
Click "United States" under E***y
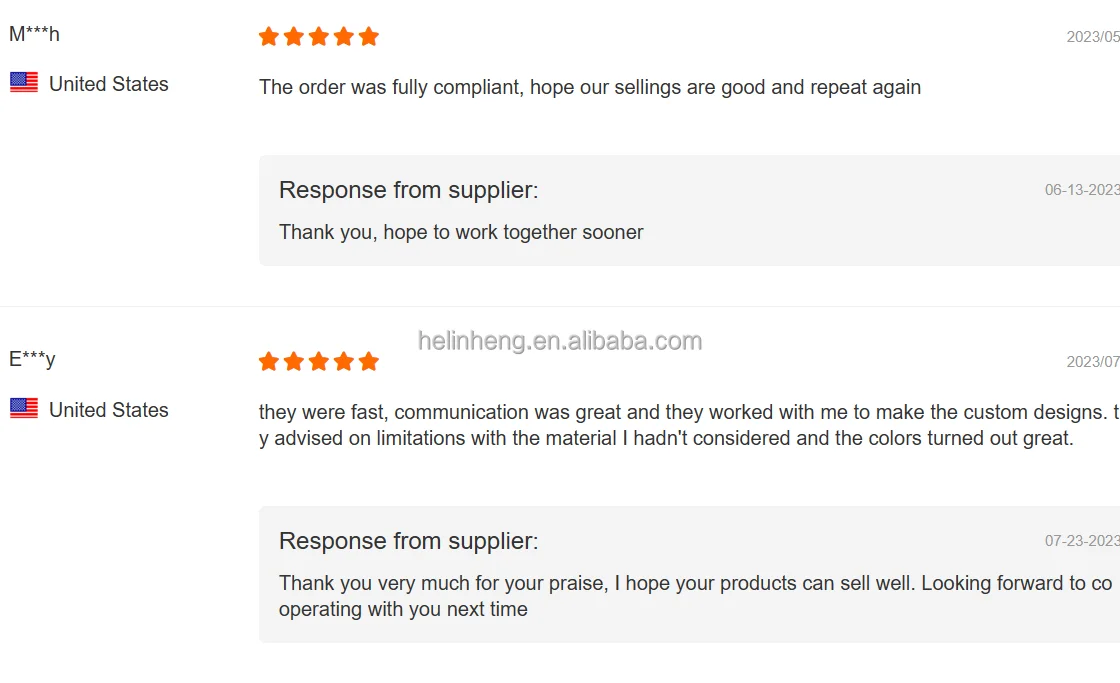coord(108,410)
